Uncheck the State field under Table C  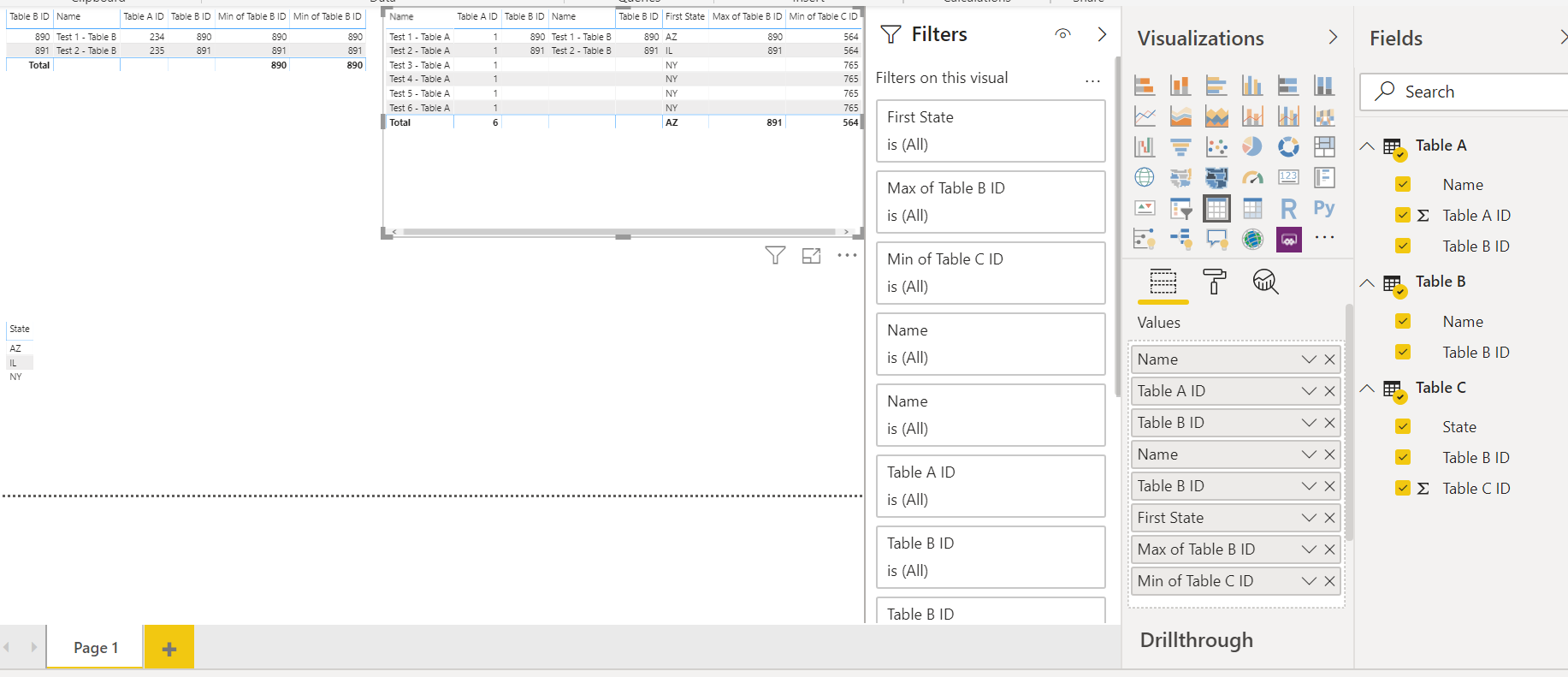pyautogui.click(x=1403, y=426)
